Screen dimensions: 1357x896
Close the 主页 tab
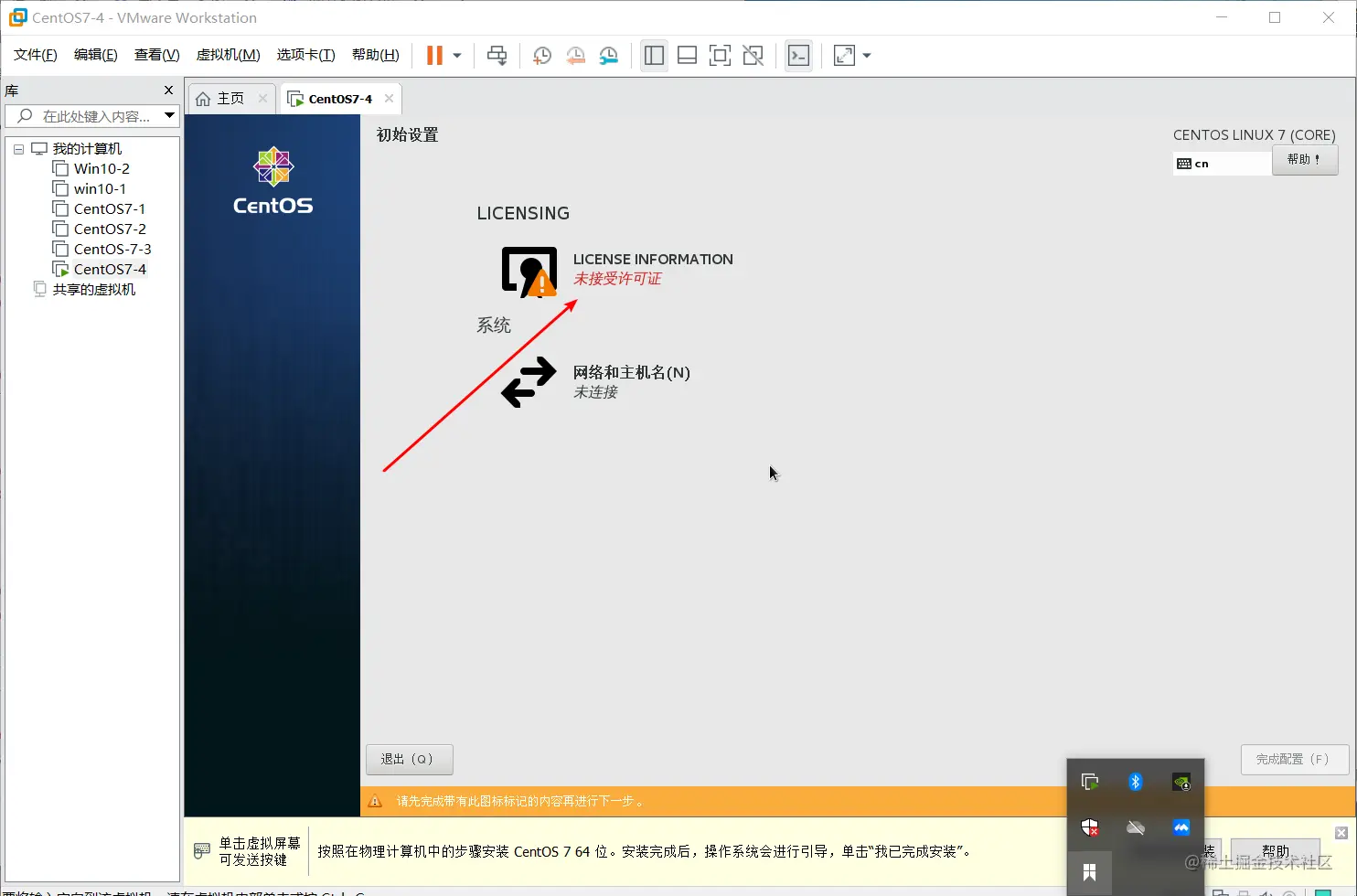click(262, 99)
